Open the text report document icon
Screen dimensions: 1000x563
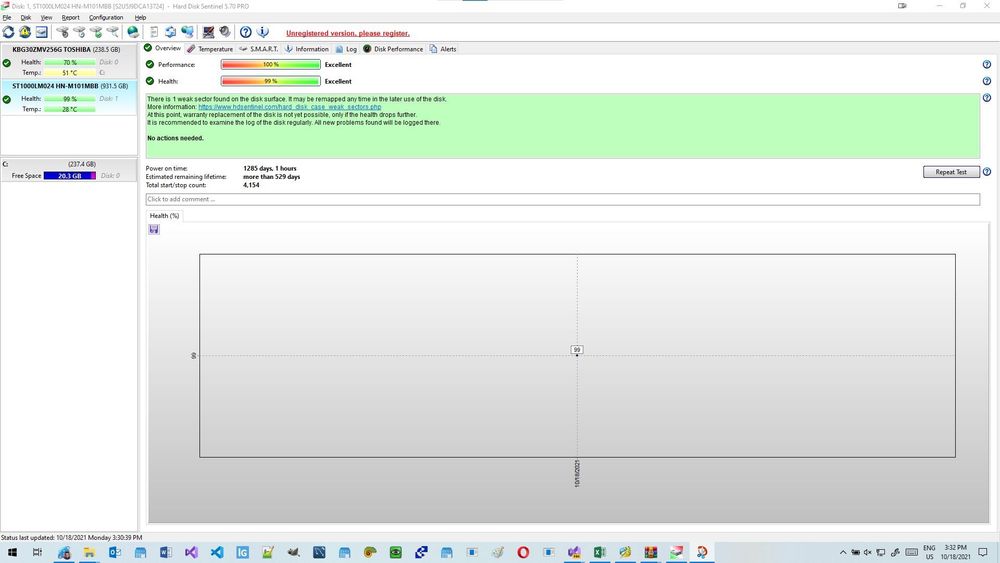coord(154,32)
